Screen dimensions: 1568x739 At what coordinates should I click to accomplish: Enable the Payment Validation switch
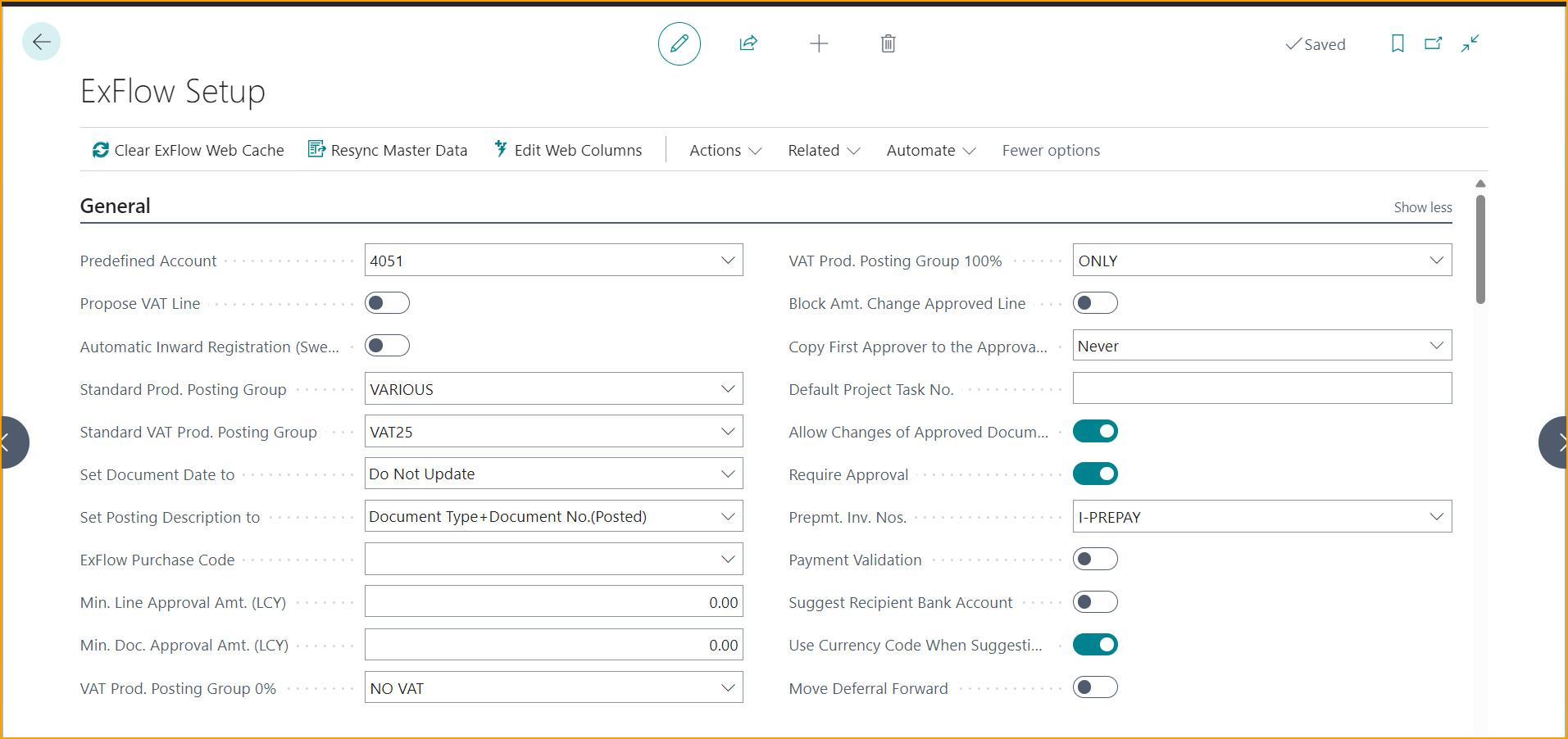click(x=1095, y=559)
